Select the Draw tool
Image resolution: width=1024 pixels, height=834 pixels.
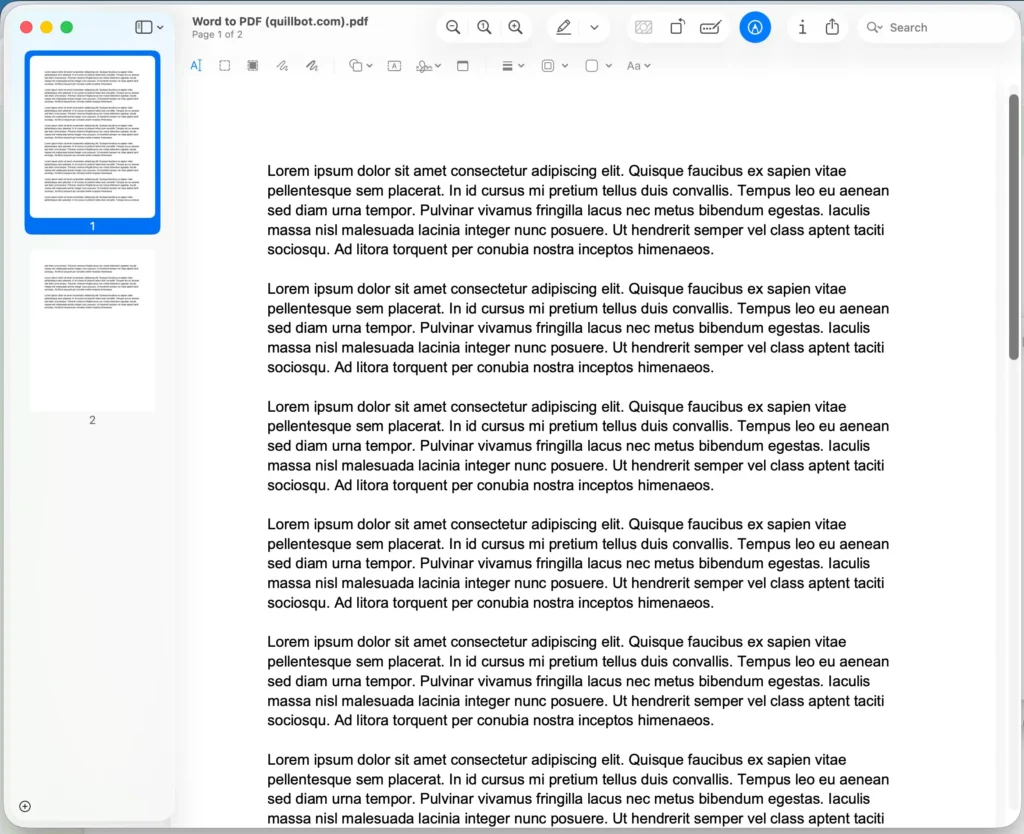[312, 65]
